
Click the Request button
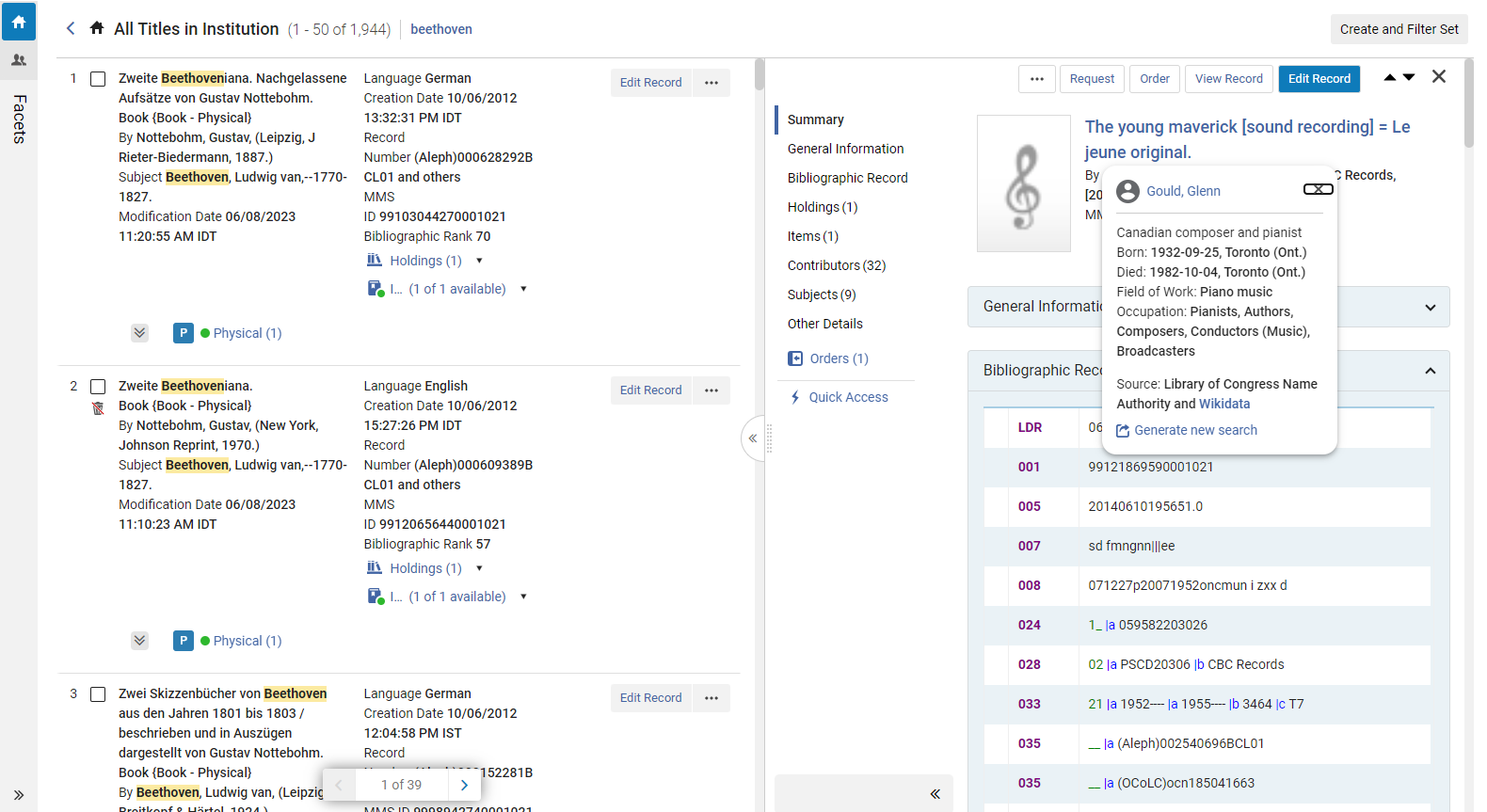tap(1092, 79)
